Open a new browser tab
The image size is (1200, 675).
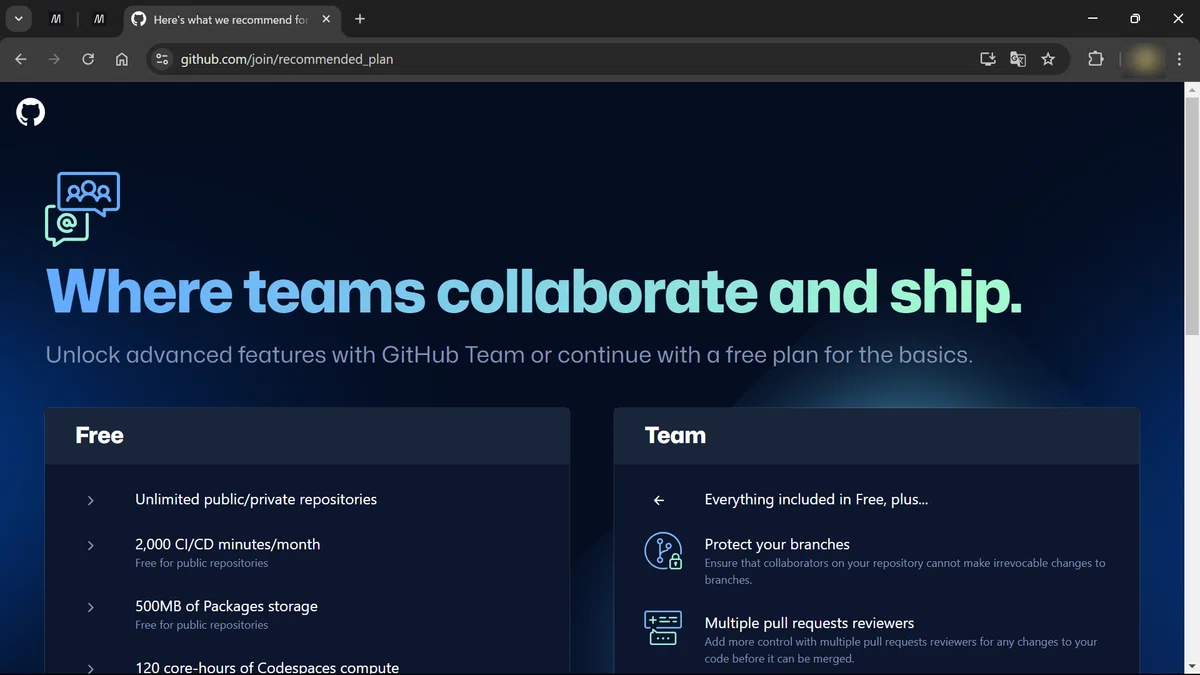pyautogui.click(x=360, y=19)
